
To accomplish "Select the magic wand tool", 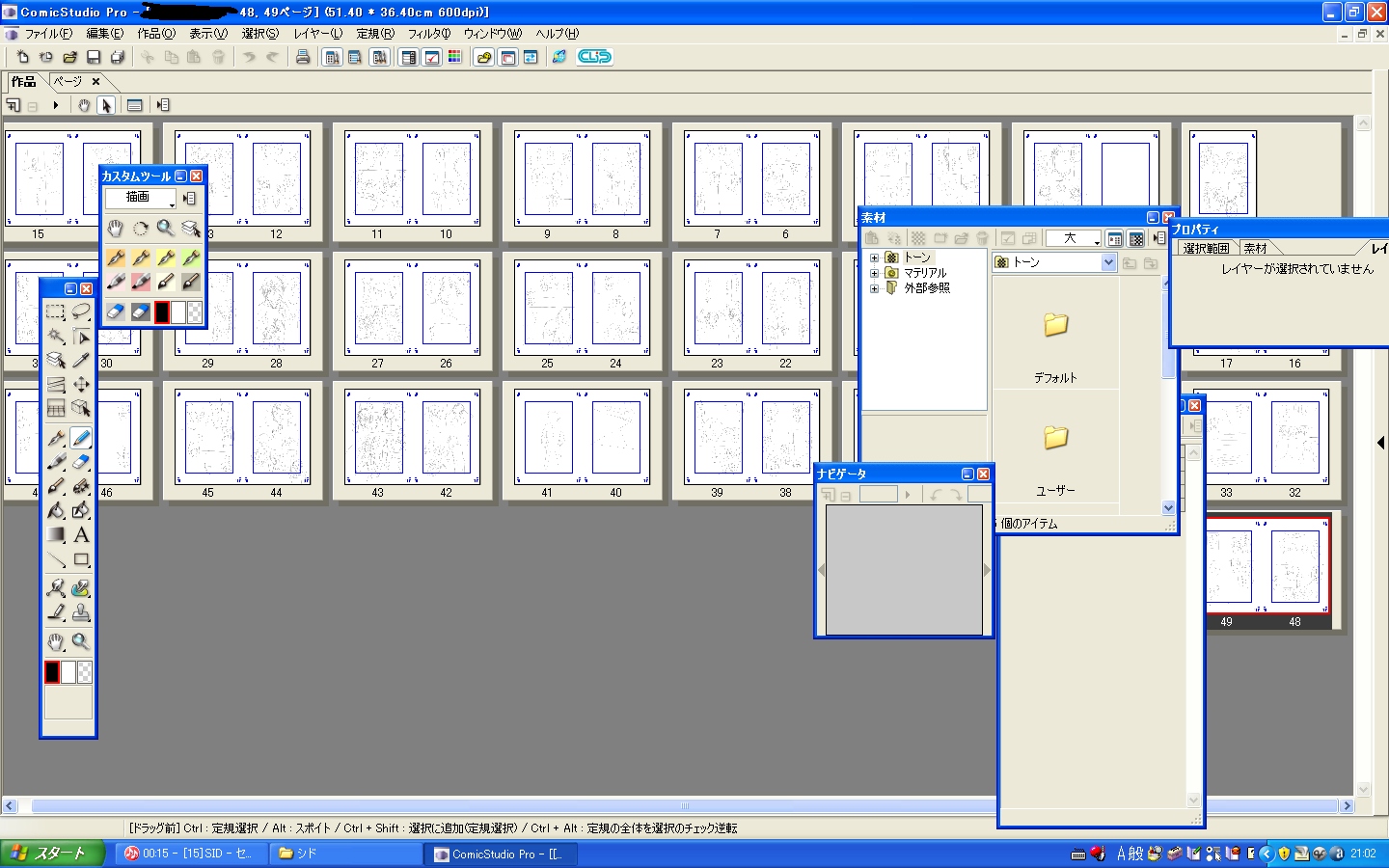I will (x=56, y=336).
